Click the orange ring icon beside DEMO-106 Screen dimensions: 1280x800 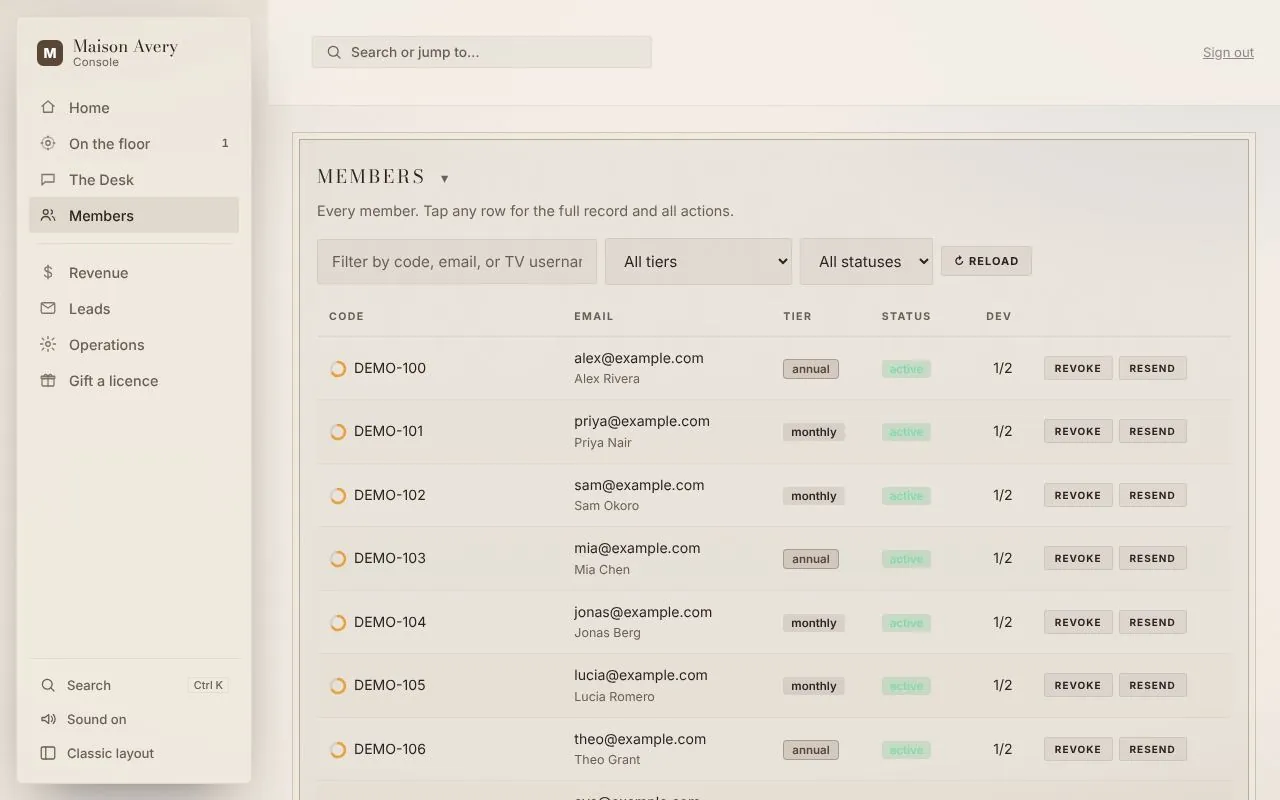(x=338, y=749)
